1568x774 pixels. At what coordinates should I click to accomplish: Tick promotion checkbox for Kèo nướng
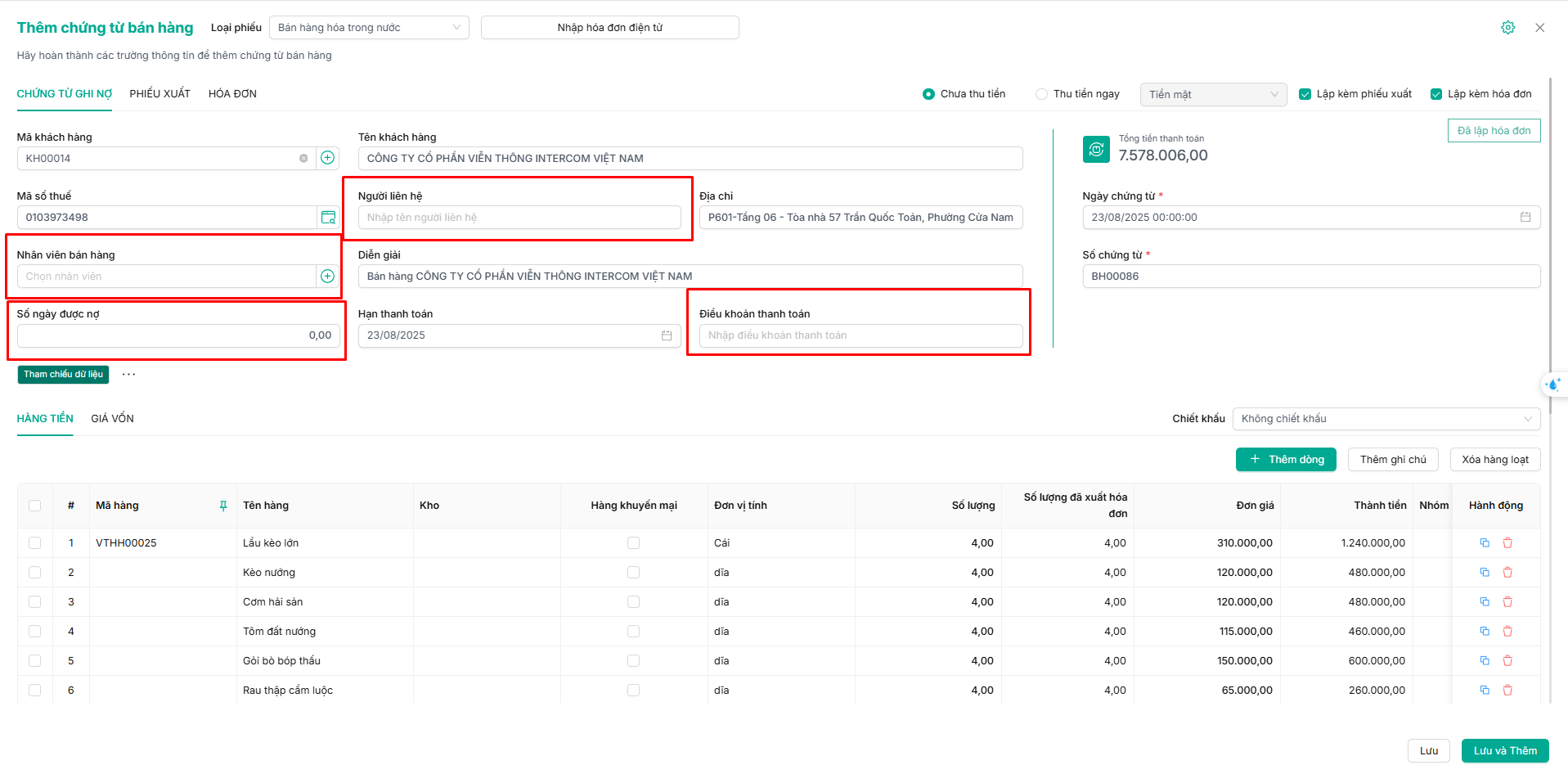tap(633, 573)
